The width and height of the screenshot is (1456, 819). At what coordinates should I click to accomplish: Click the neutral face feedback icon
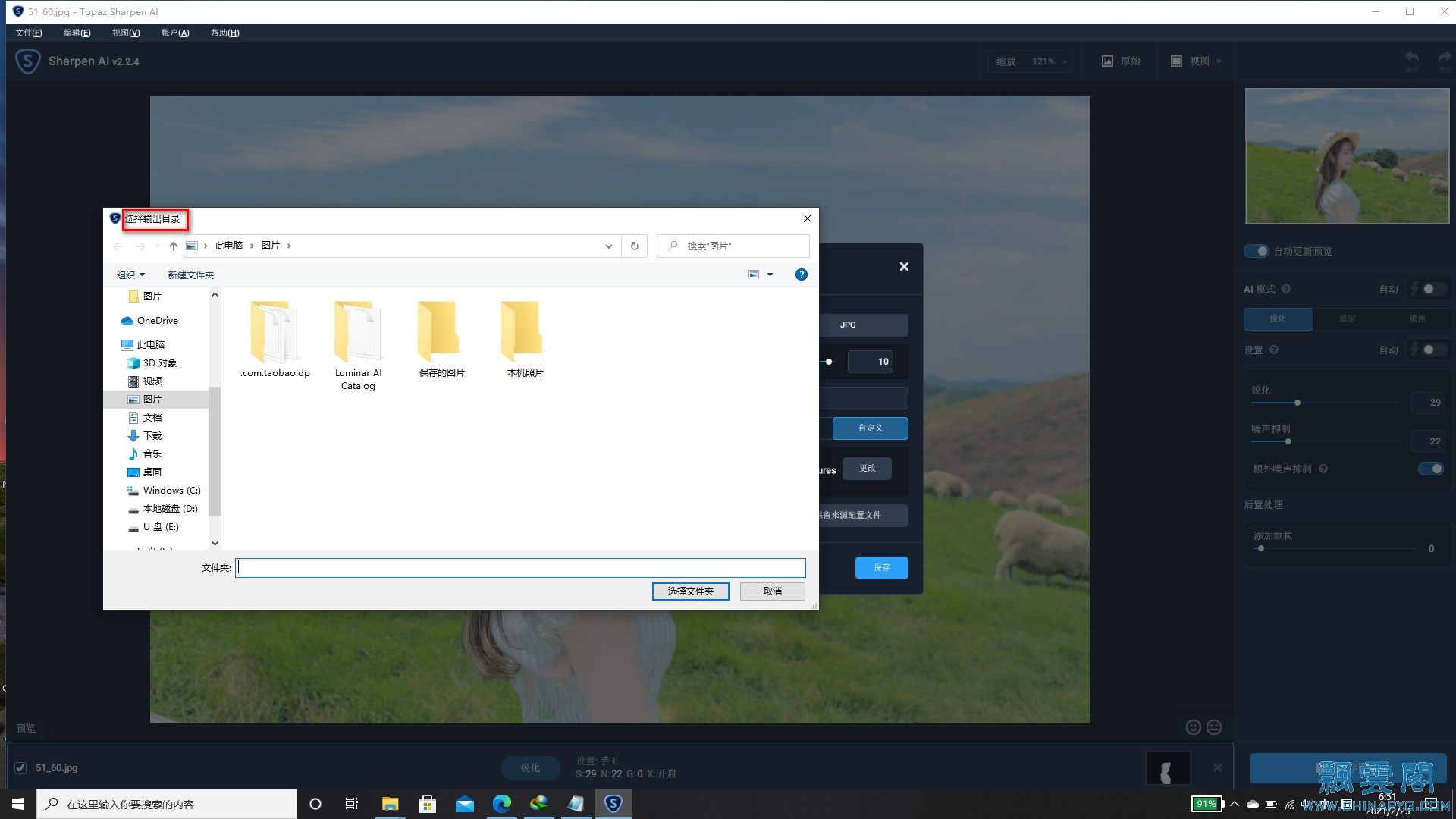pos(1214,727)
